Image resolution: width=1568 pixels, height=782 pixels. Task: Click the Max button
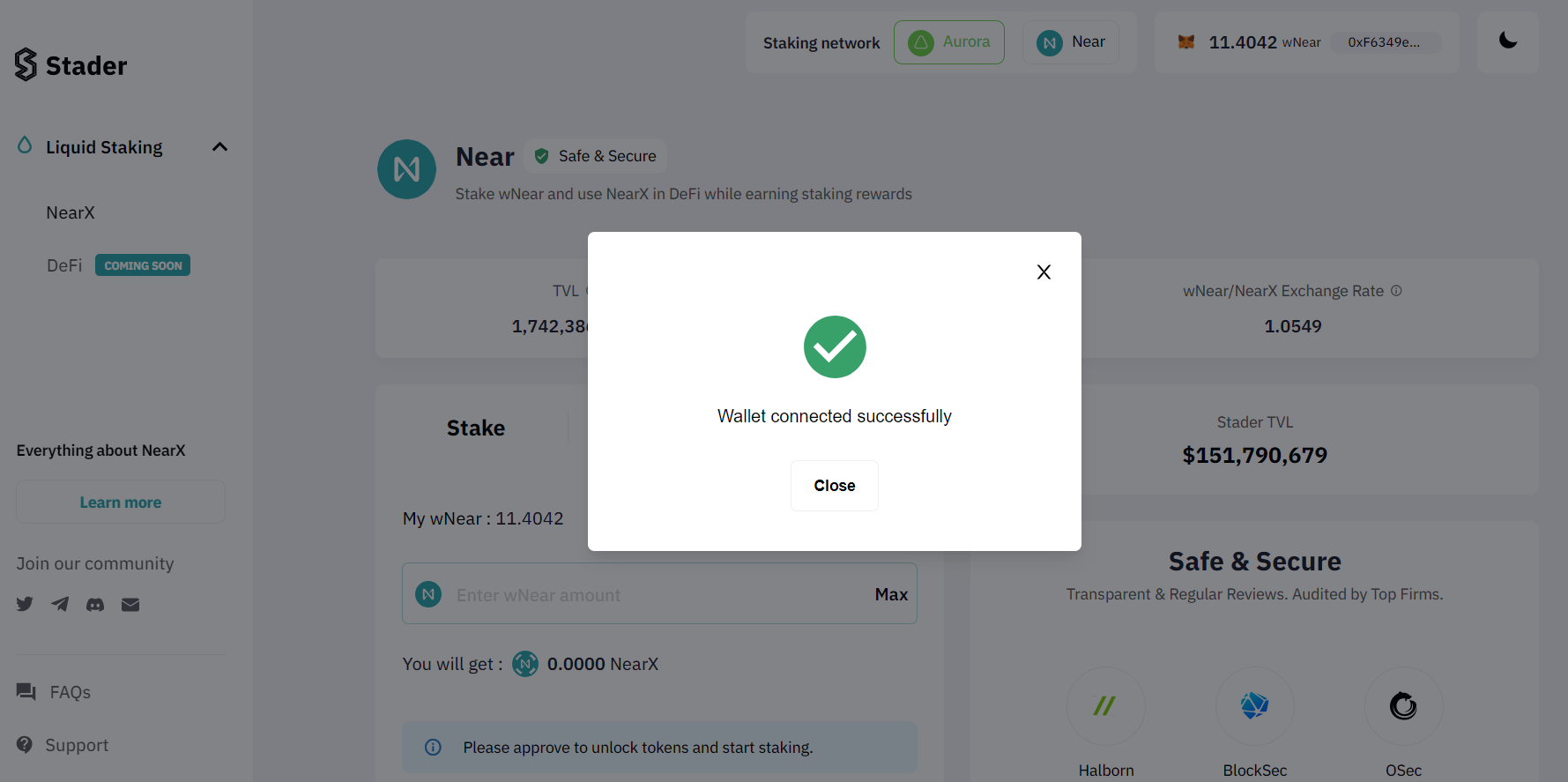tap(891, 594)
